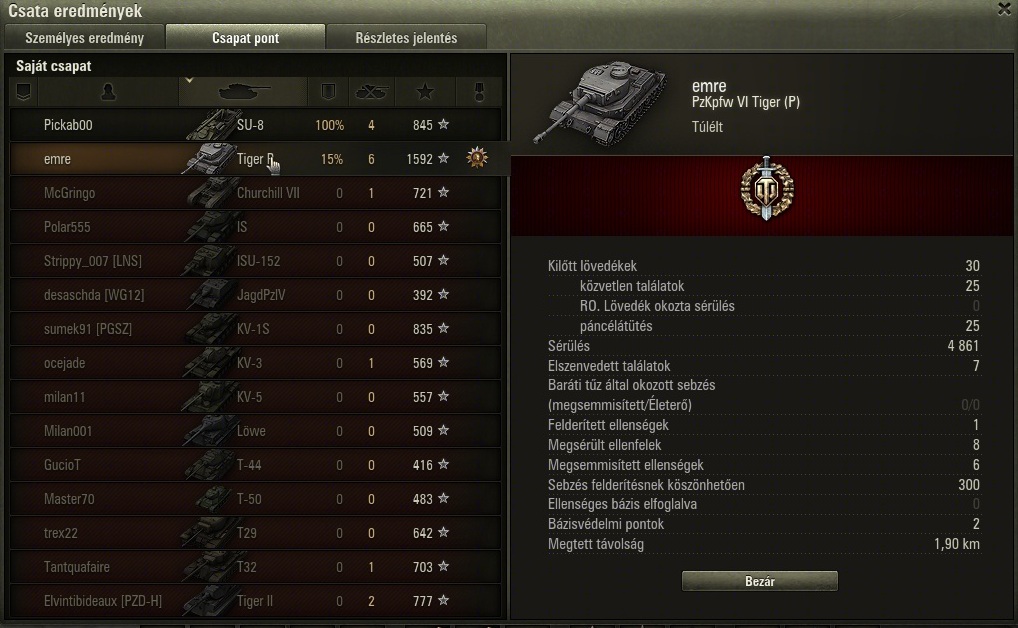The image size is (1018, 628).
Task: Sort by destroyed tanks kills icon
Action: pos(371,92)
